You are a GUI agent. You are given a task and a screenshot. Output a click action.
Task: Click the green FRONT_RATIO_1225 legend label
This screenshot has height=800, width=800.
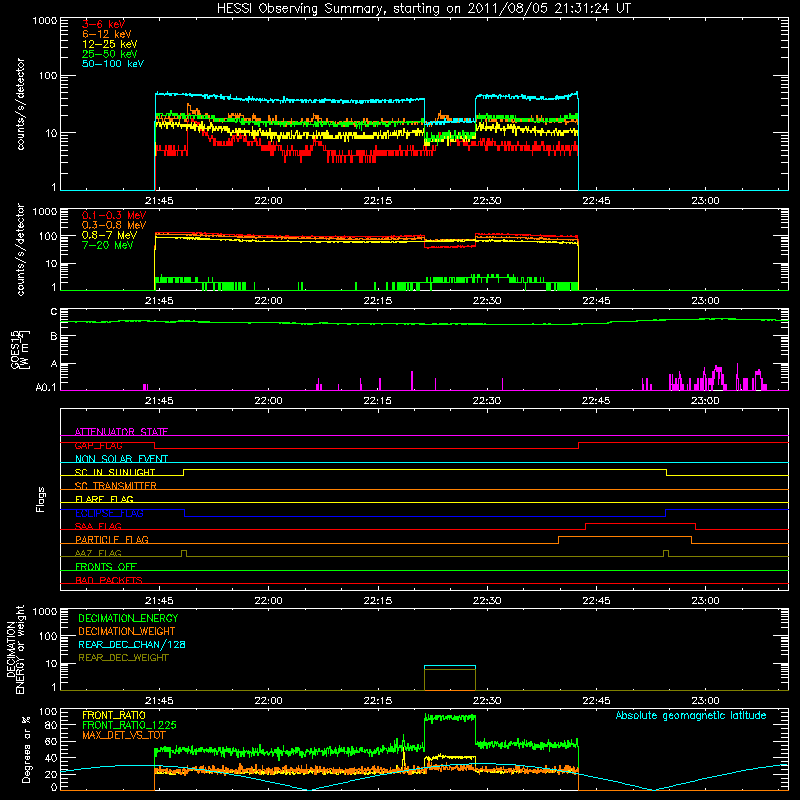(129, 725)
